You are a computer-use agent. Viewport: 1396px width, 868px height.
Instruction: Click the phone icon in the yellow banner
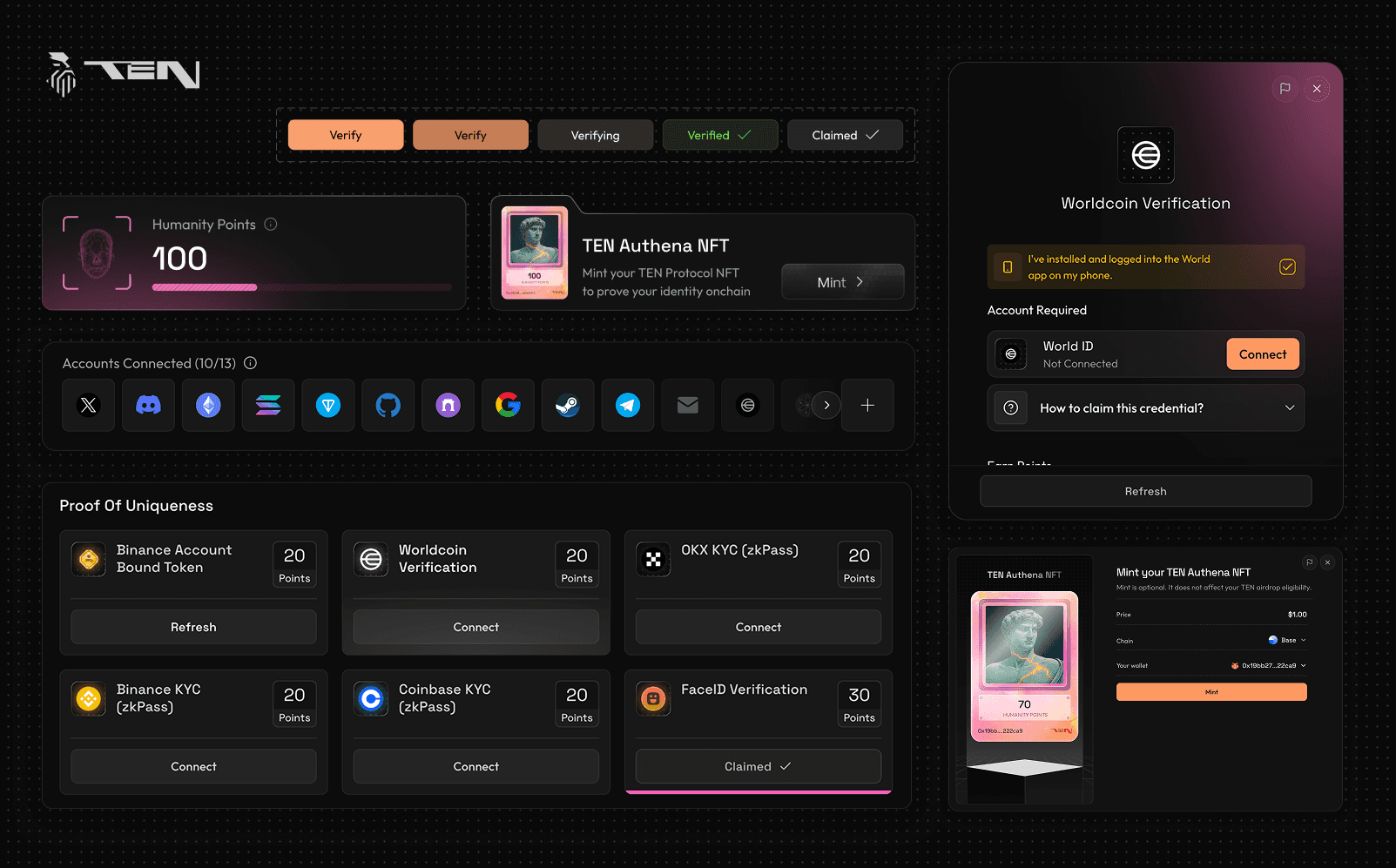pyautogui.click(x=1008, y=267)
